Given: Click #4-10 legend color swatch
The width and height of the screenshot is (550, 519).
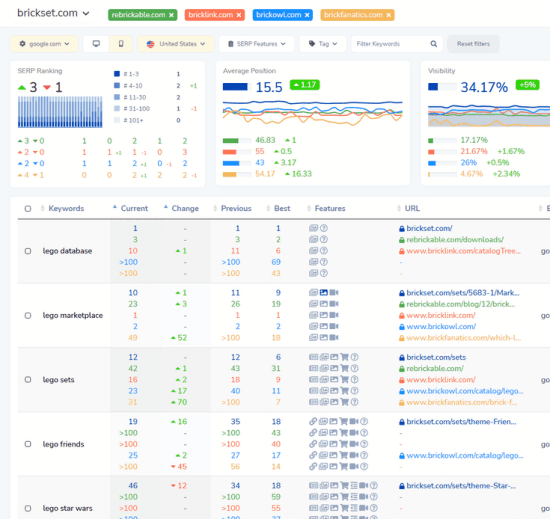Looking at the screenshot, I should tap(117, 86).
